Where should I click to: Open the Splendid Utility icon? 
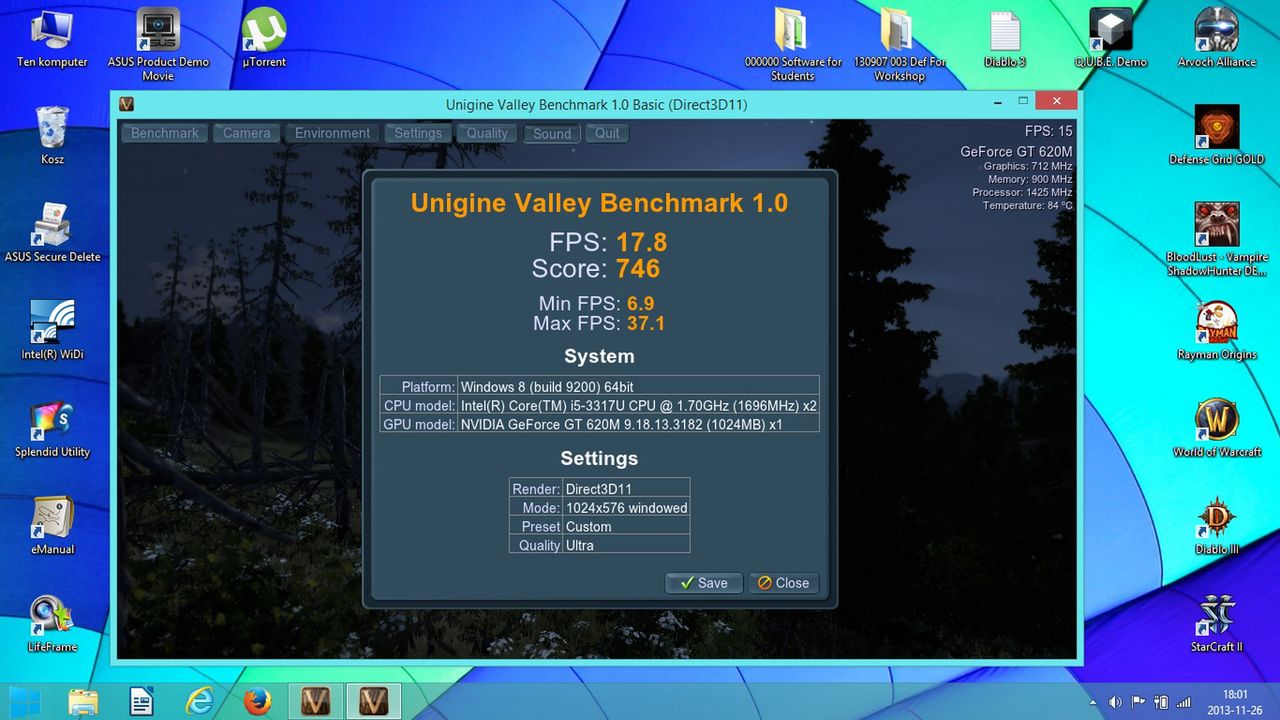coord(52,427)
